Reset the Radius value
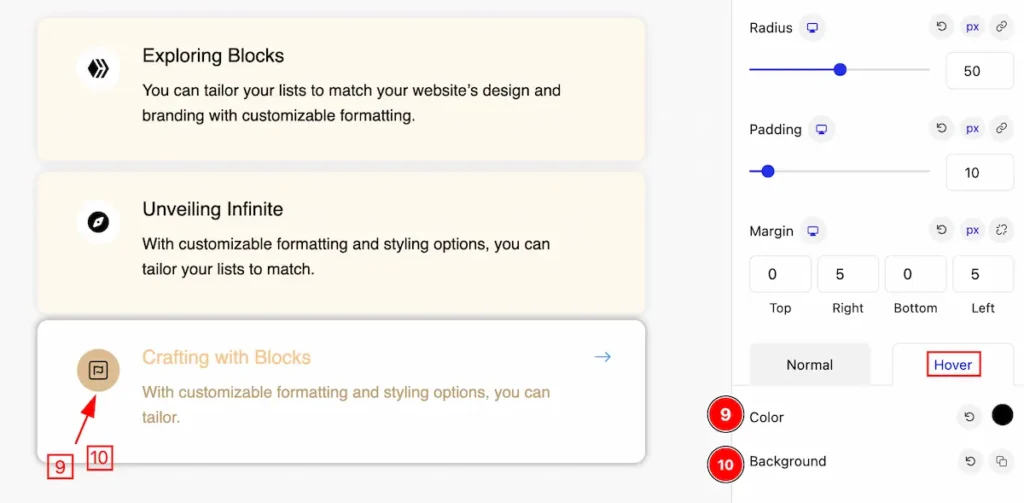 [x=942, y=27]
